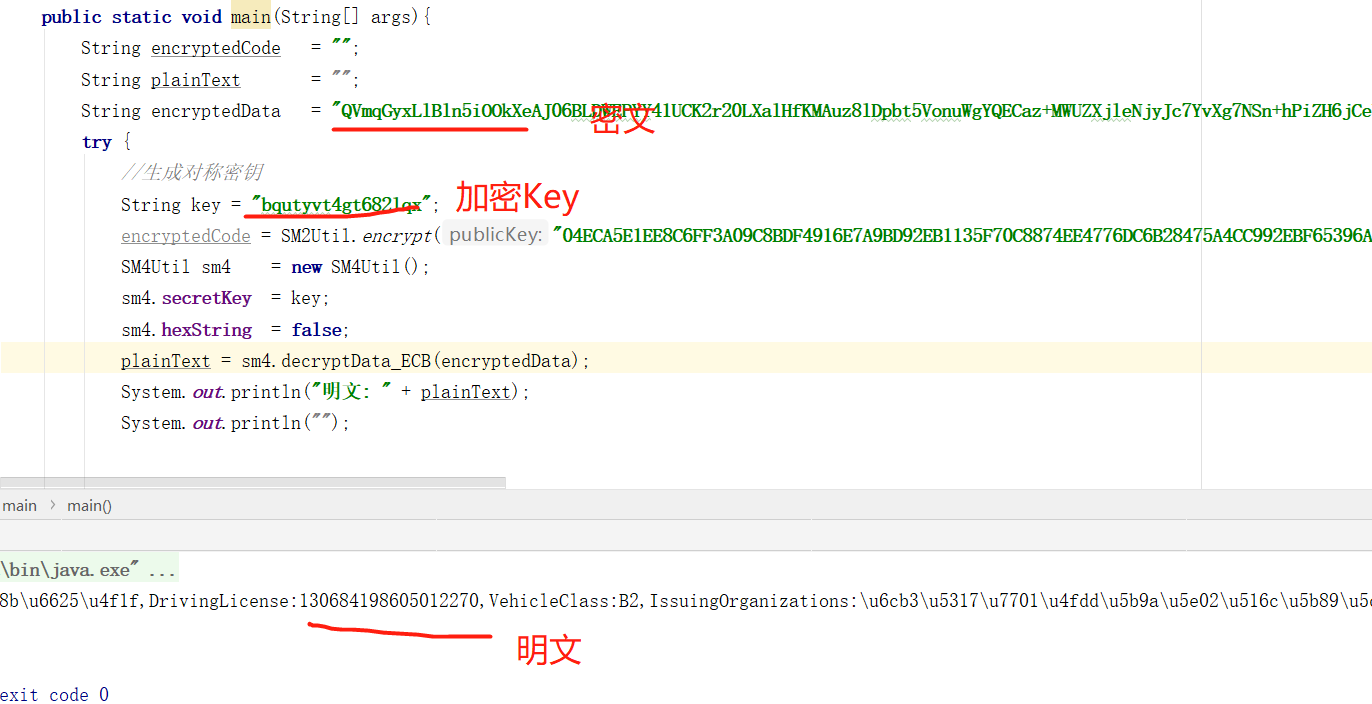Screen dimensions: 1372x704
Task: Expand the collapsed java.exe path with the ellipsis
Action: [160, 568]
